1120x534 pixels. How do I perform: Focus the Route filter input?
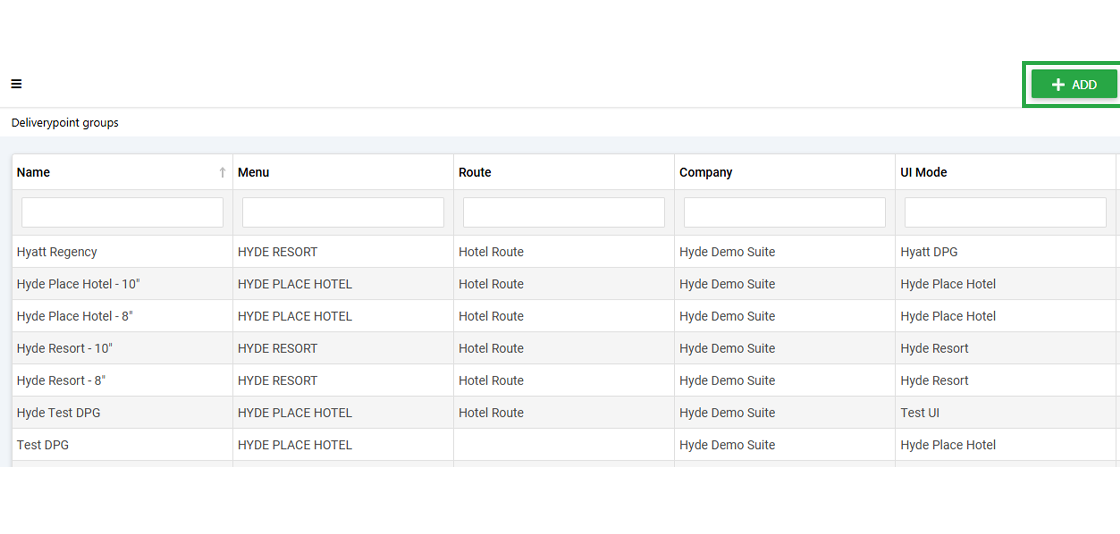click(x=564, y=212)
